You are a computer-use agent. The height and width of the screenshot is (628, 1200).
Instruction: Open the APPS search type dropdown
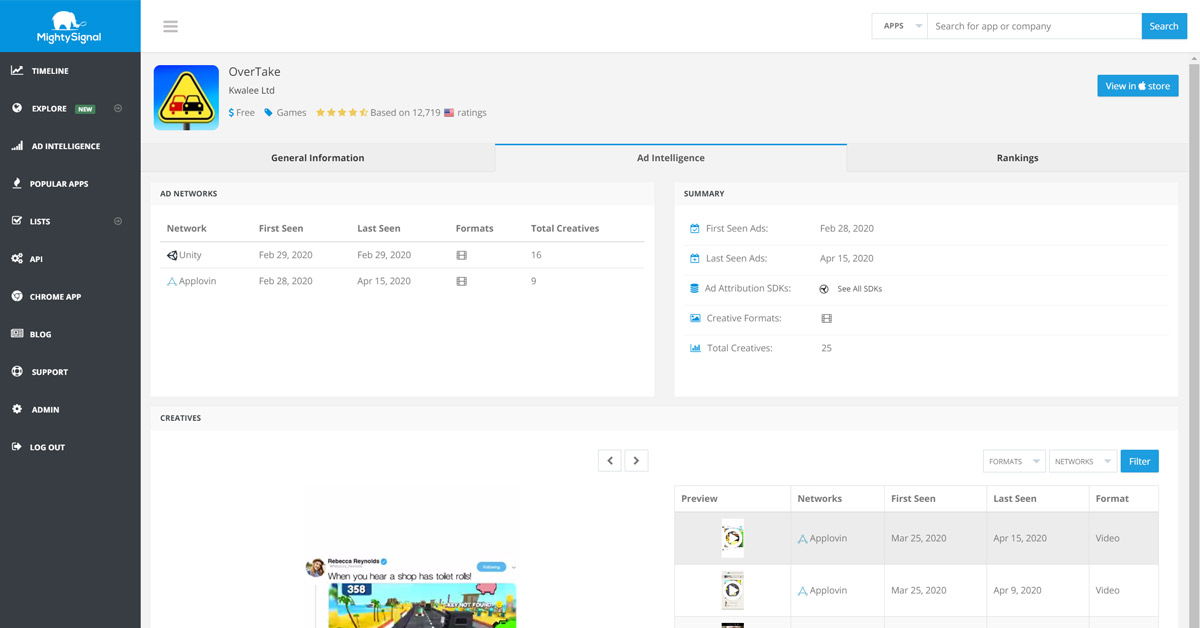[x=900, y=26]
